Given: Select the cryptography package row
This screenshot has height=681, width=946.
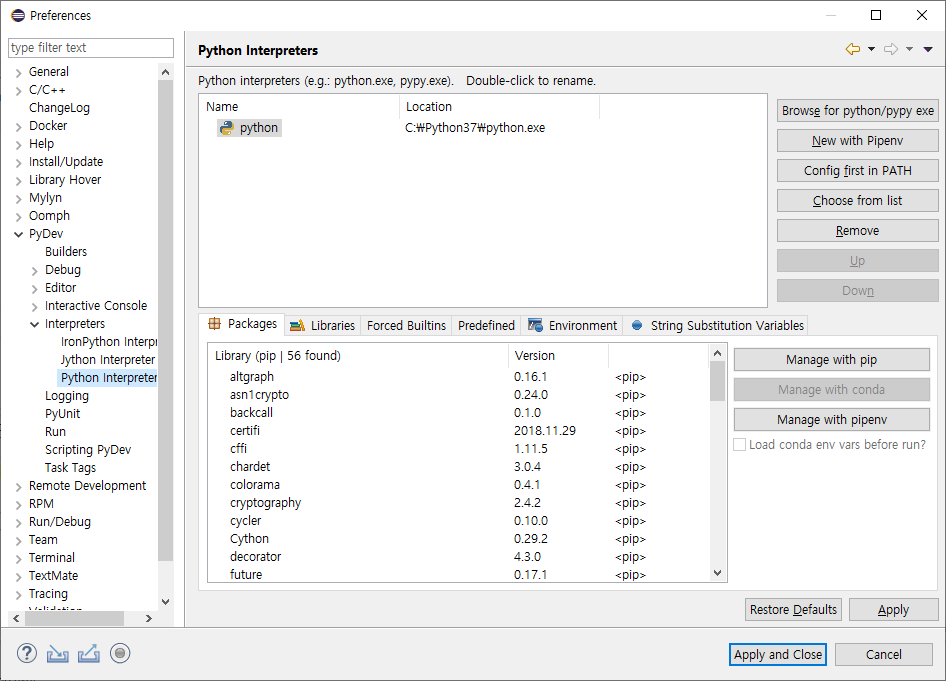Looking at the screenshot, I should 459,503.
